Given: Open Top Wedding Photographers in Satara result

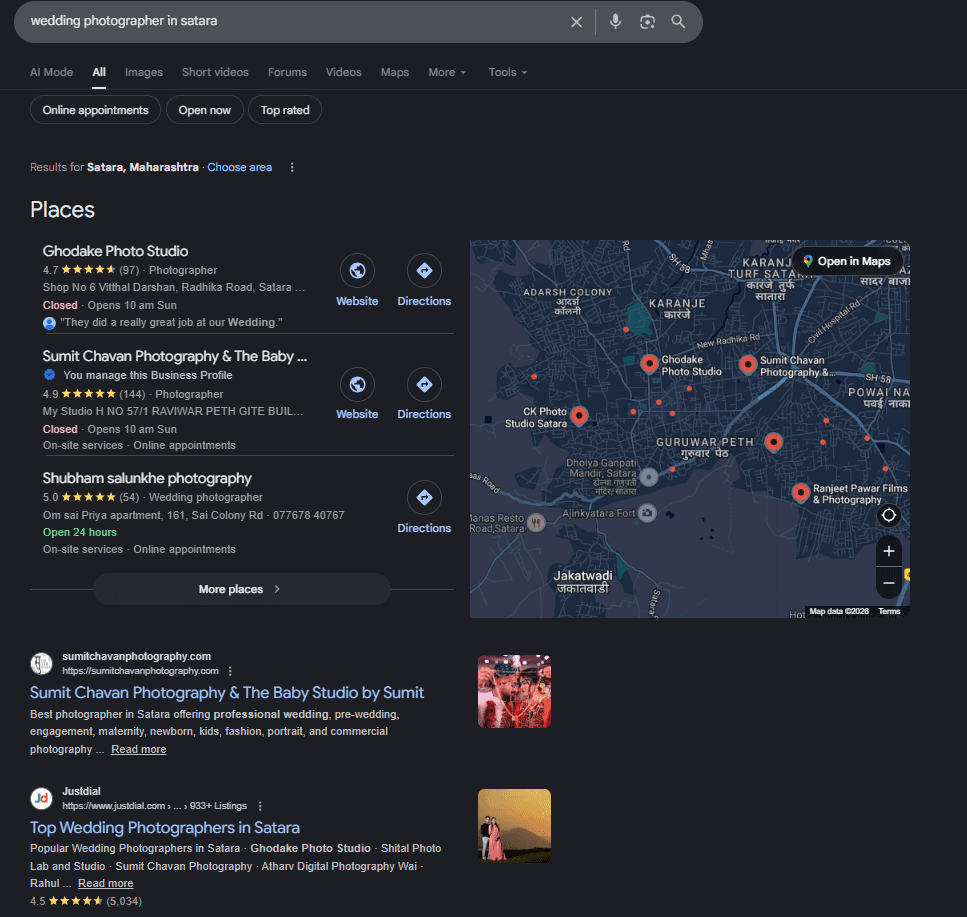Looking at the screenshot, I should pos(165,828).
